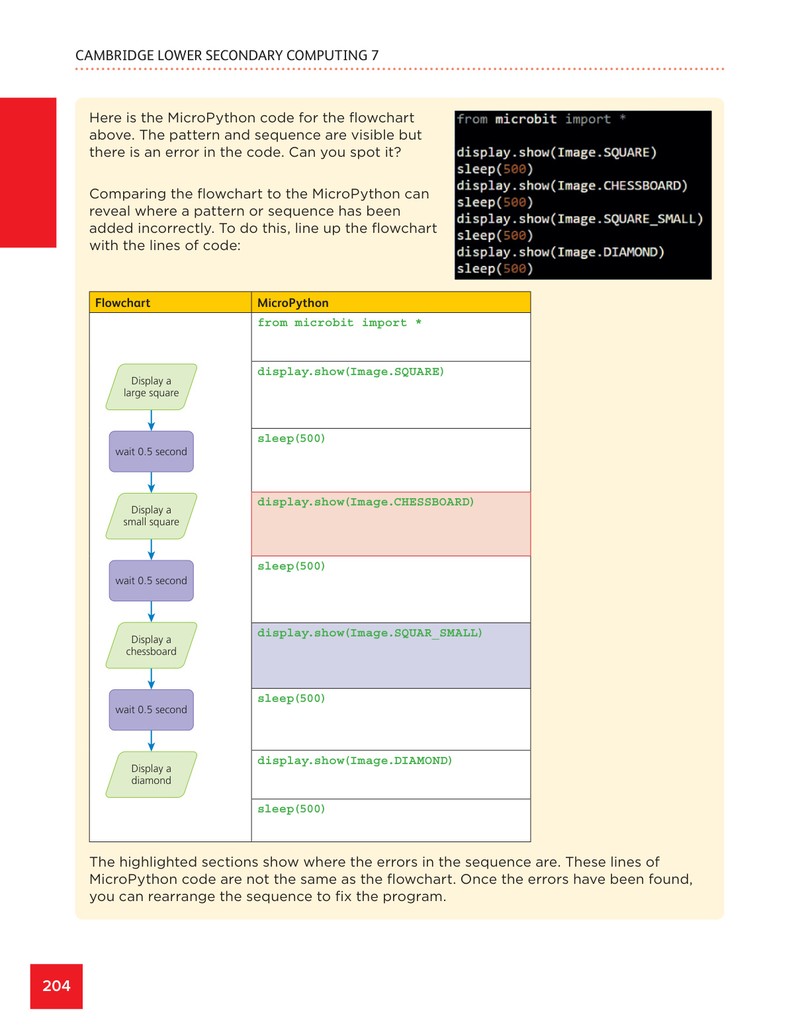Screen dimensions: 800x1036
Task: Click the page number 204
Action: 56,986
